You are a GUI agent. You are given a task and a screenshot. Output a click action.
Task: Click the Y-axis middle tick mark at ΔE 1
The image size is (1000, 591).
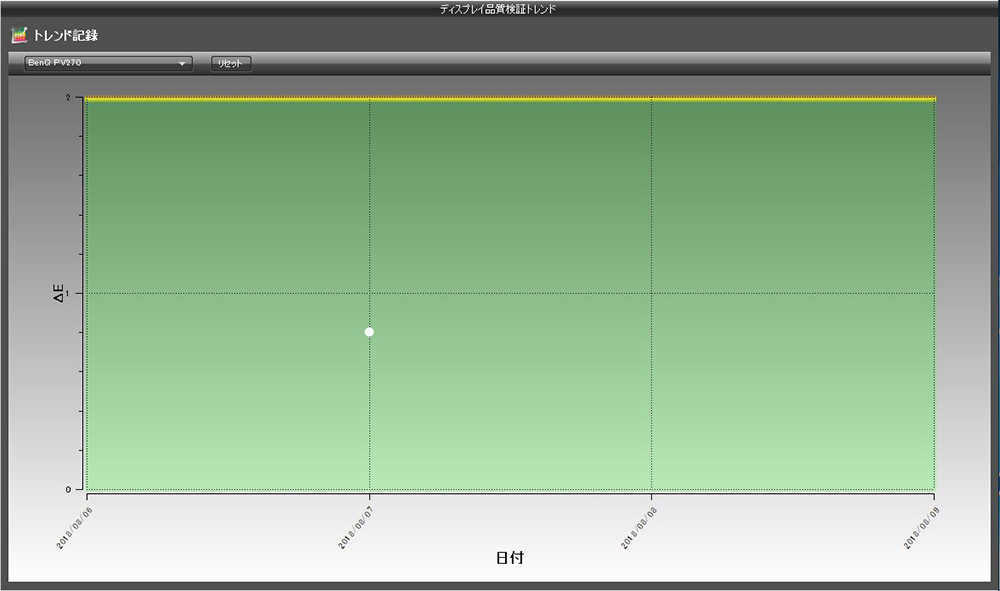click(83, 293)
